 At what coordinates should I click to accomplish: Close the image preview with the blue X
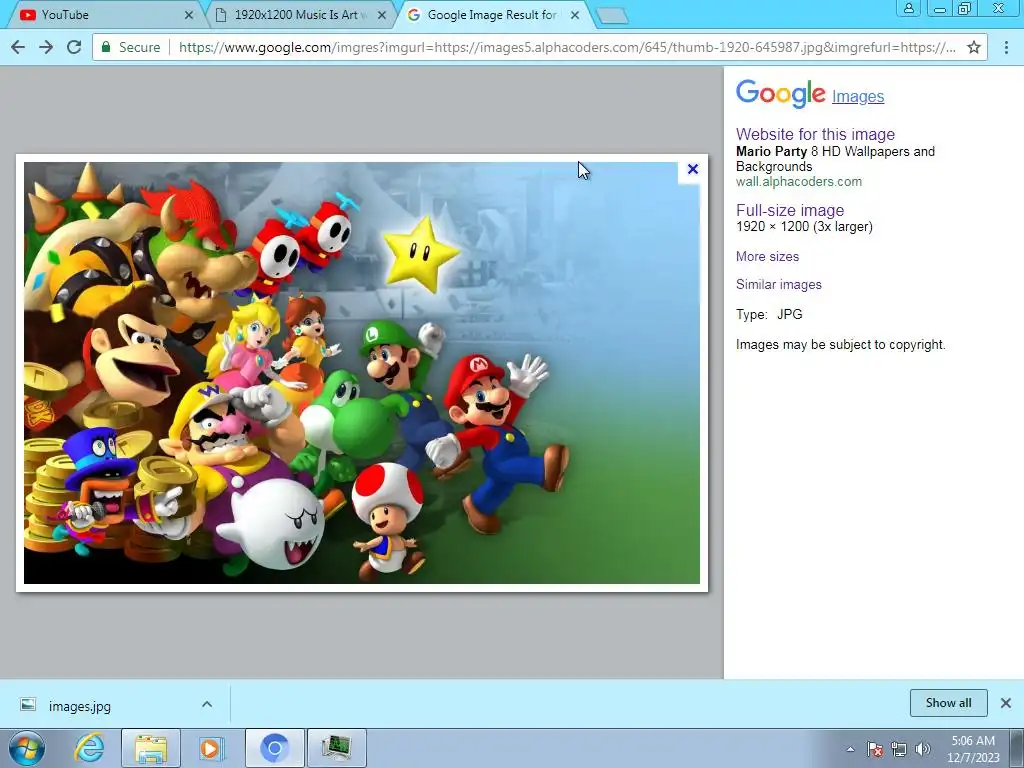693,169
